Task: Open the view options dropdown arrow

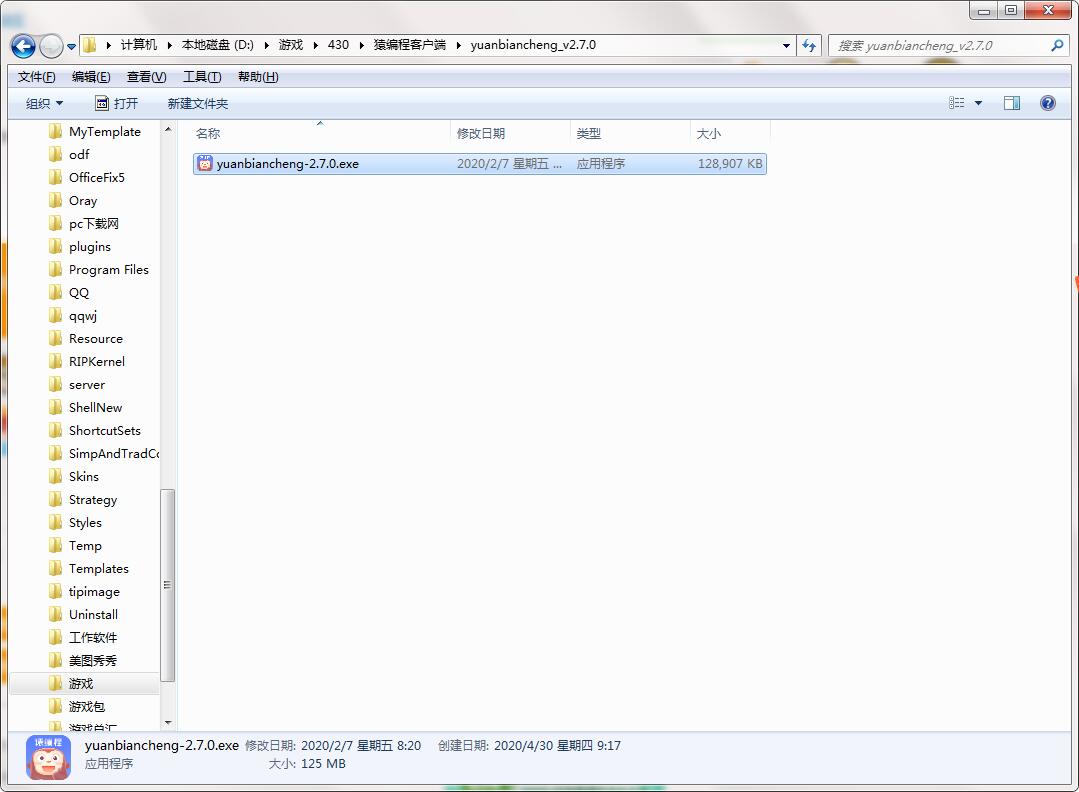Action: [x=979, y=103]
